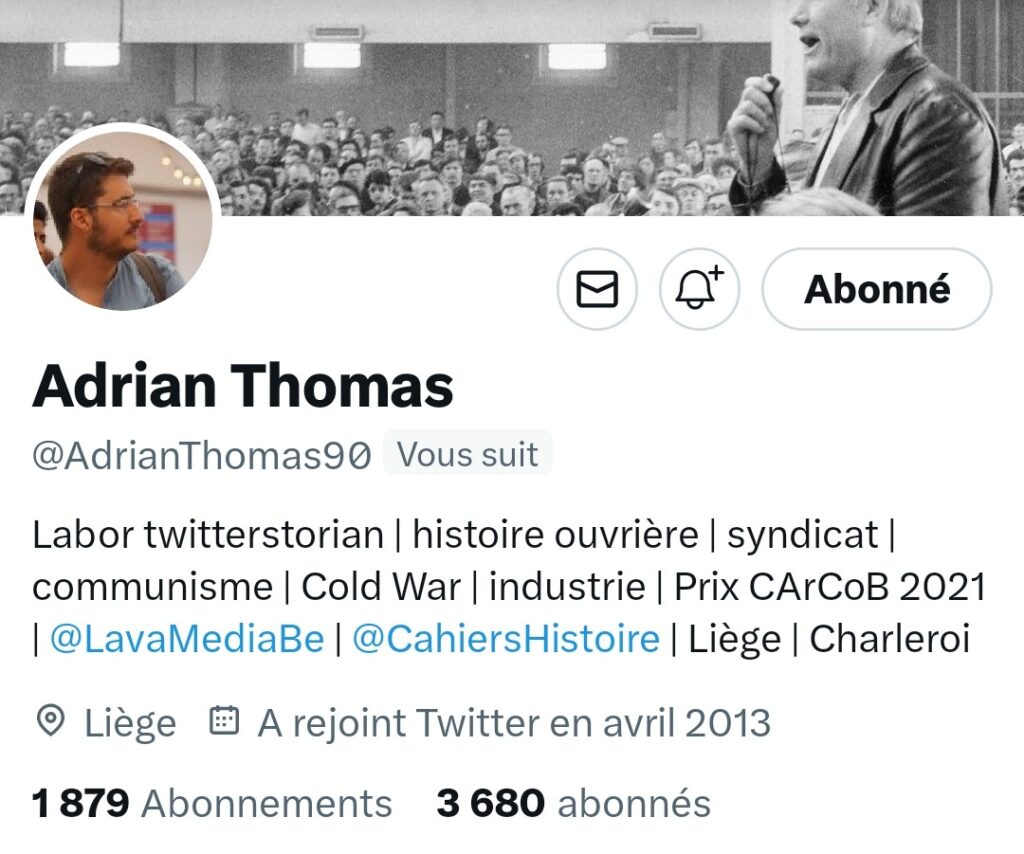View the 3 680 abonnés list
Image resolution: width=1024 pixels, height=854 pixels.
pos(573,803)
